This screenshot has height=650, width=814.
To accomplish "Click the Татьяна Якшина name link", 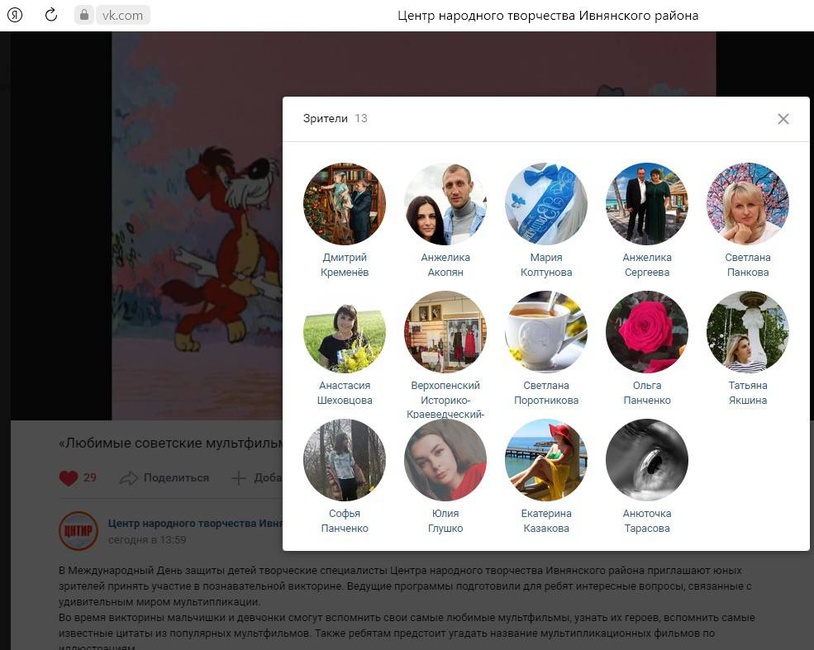I will pos(748,393).
